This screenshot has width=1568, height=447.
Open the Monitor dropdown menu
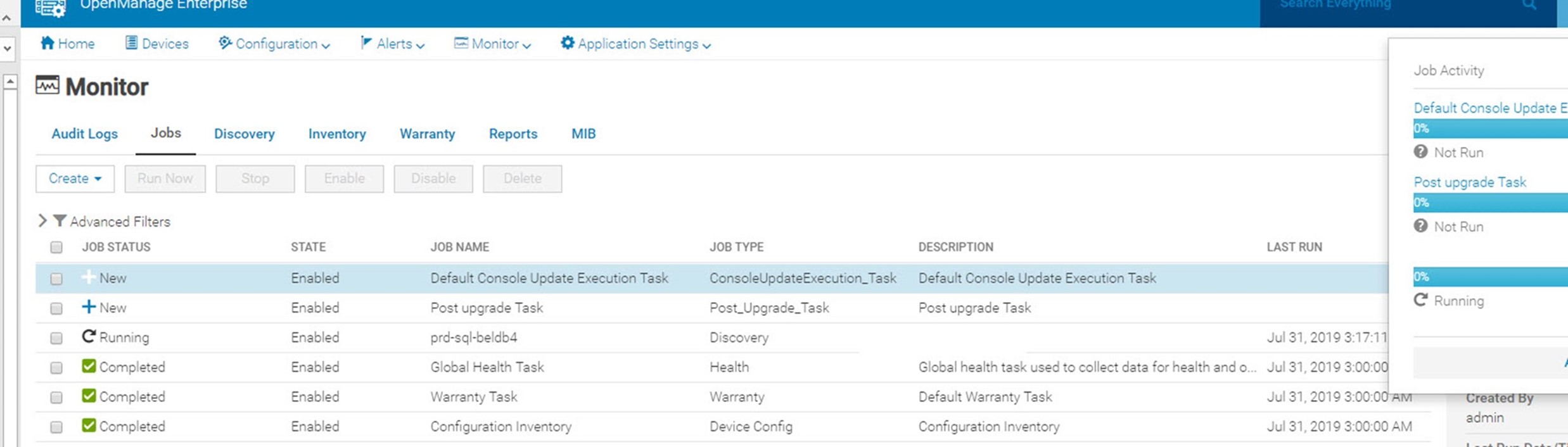pyautogui.click(x=492, y=44)
